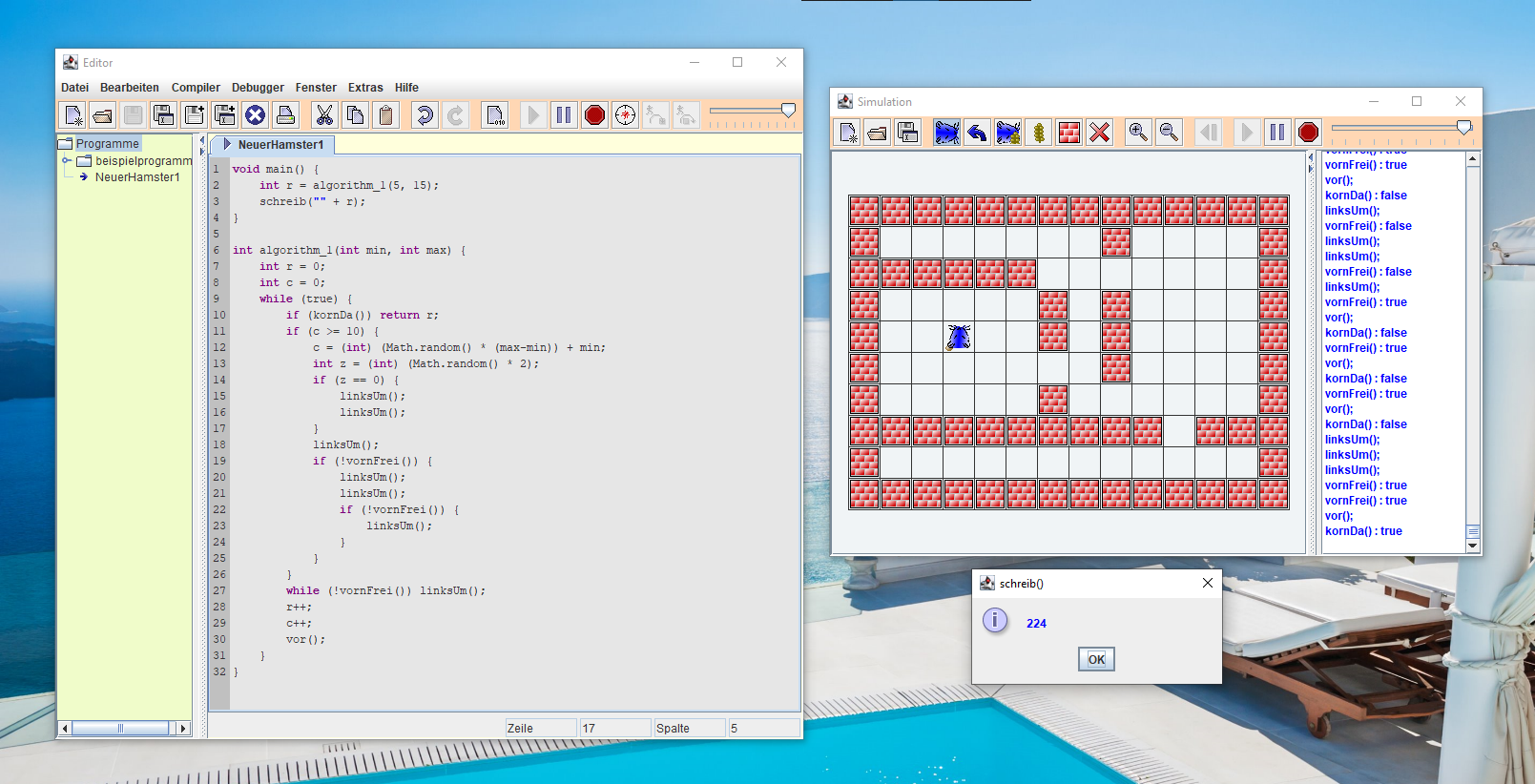Stop the simulation with the red stop icon
The image size is (1535, 784).
coord(1308,133)
